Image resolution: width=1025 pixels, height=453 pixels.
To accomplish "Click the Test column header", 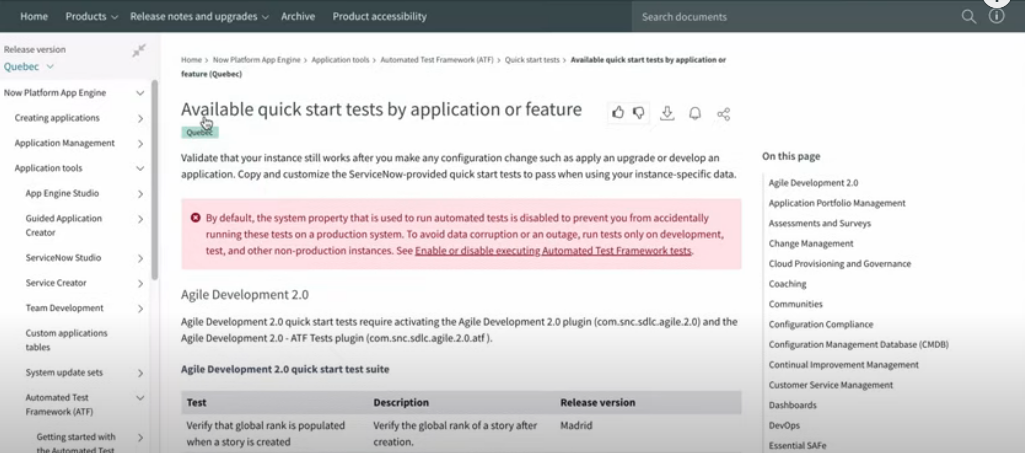I will tap(195, 403).
